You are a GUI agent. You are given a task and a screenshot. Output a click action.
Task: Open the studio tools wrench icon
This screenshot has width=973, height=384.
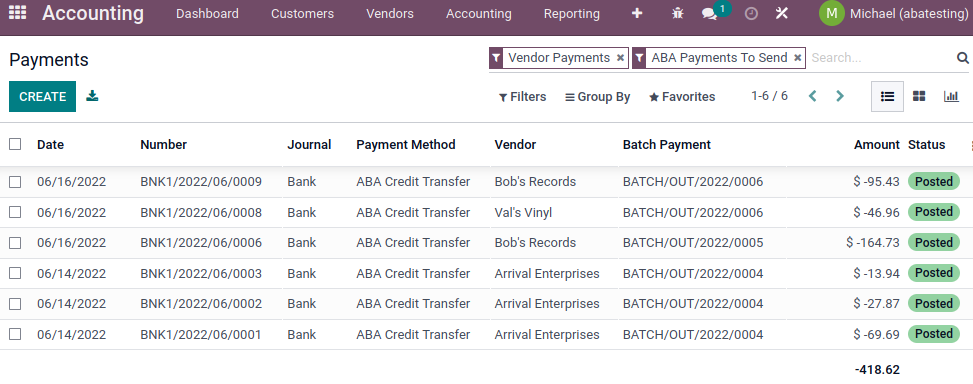(782, 13)
